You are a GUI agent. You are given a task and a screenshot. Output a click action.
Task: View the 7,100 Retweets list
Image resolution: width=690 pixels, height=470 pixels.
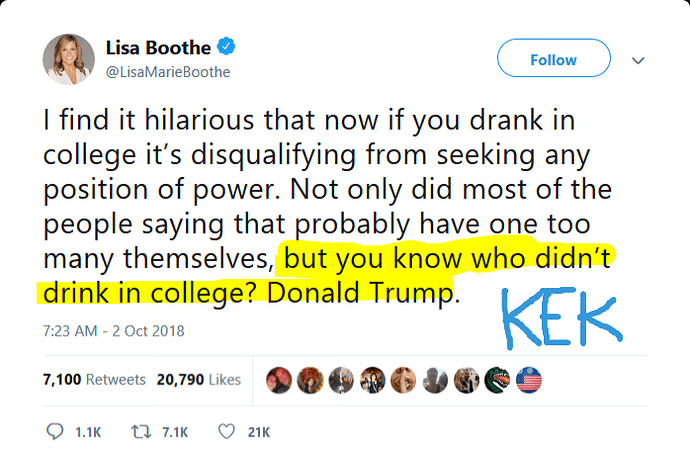94,379
